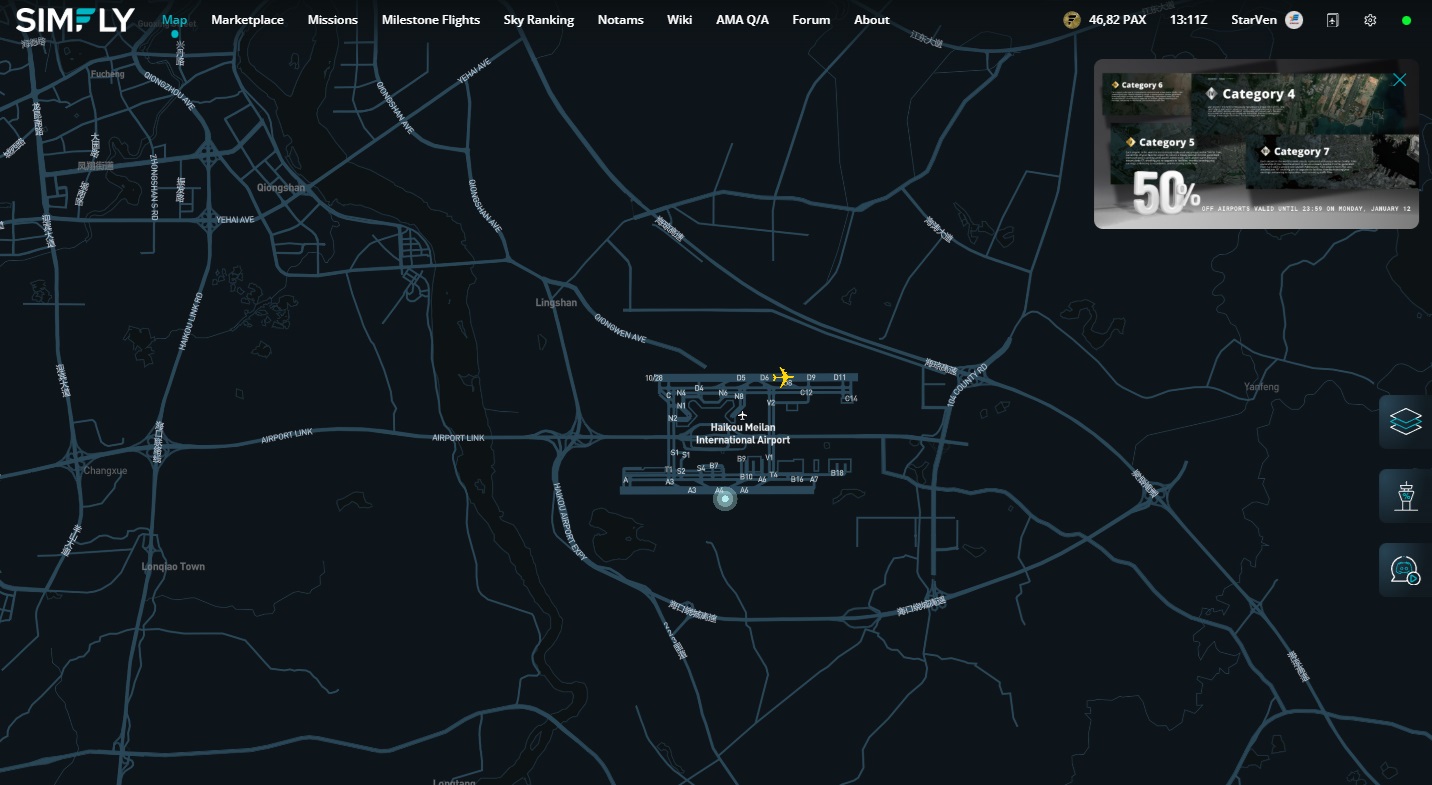Viewport: 1432px width, 785px height.
Task: Click the SimFly logo
Action: pyautogui.click(x=75, y=20)
